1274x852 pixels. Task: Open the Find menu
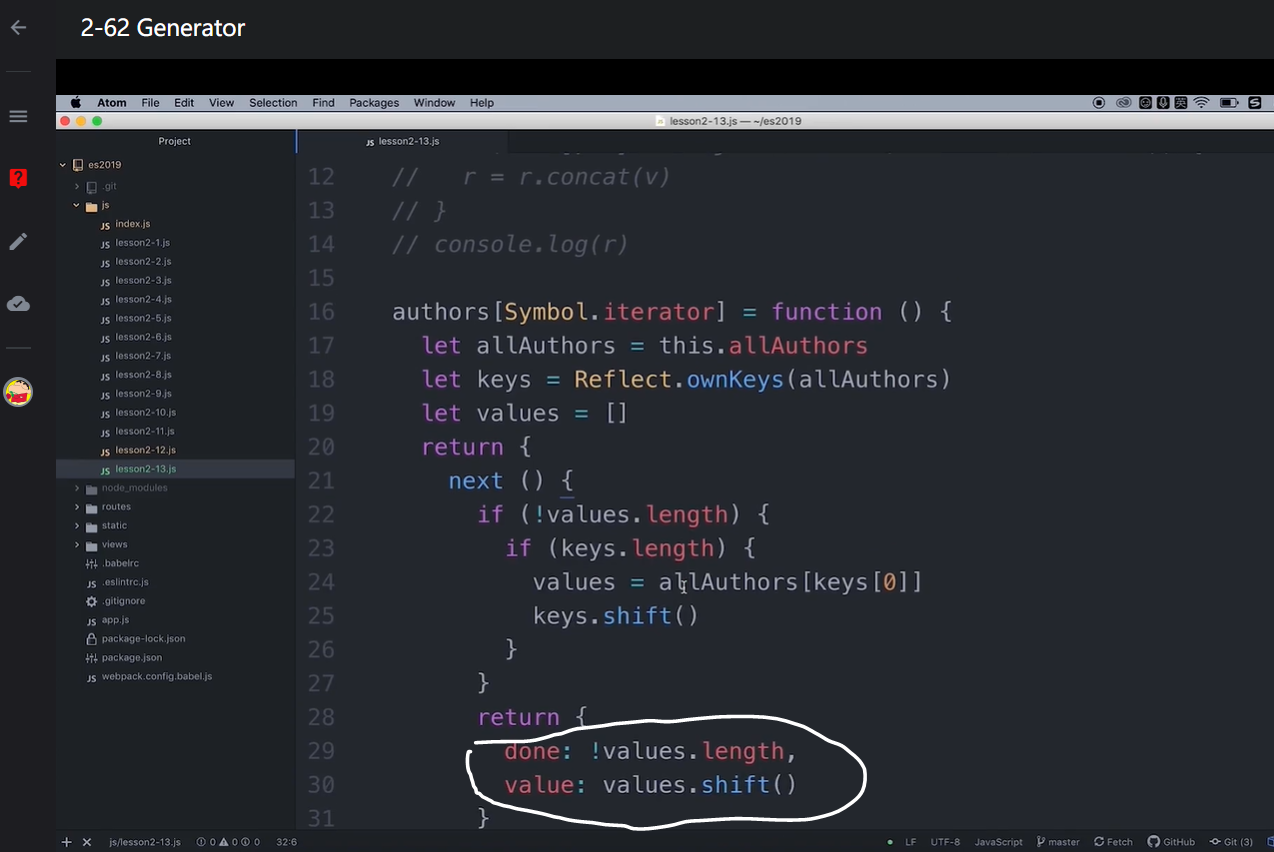323,102
